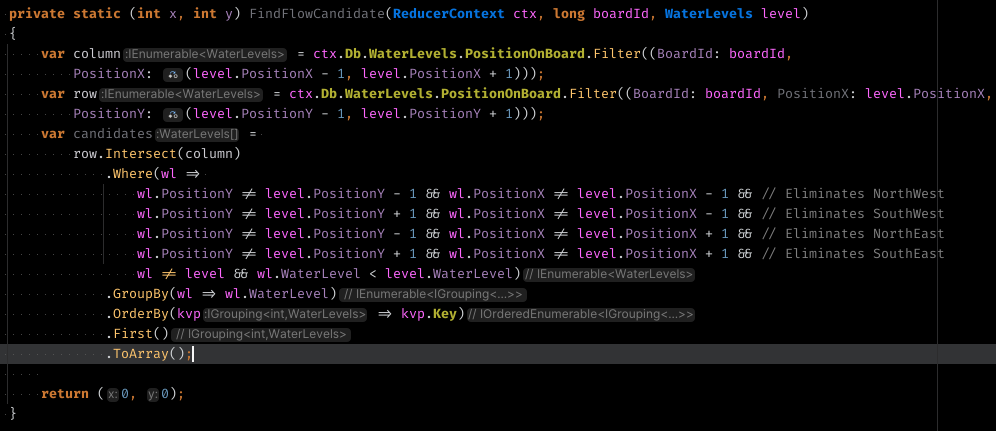Click the 'level' parameter name in signature
Image resolution: width=996 pixels, height=431 pixels.
[x=779, y=14]
